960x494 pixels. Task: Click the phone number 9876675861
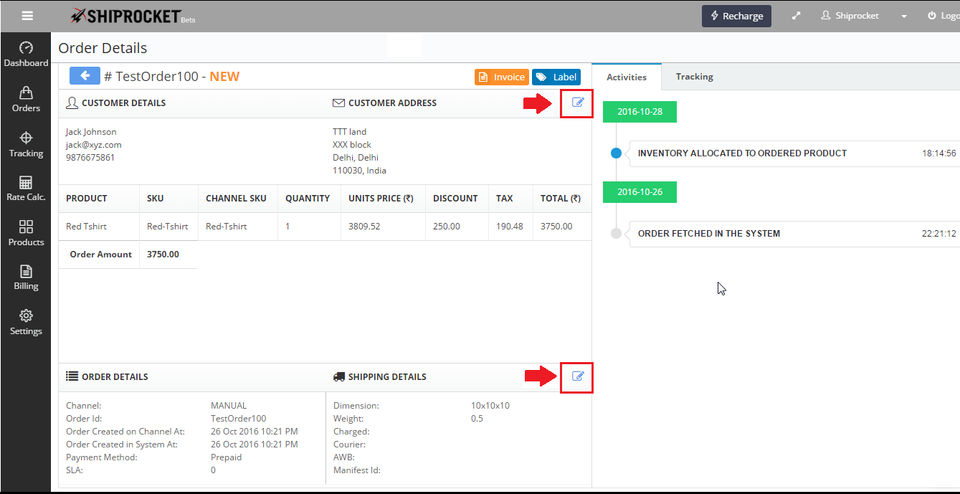pyautogui.click(x=90, y=157)
